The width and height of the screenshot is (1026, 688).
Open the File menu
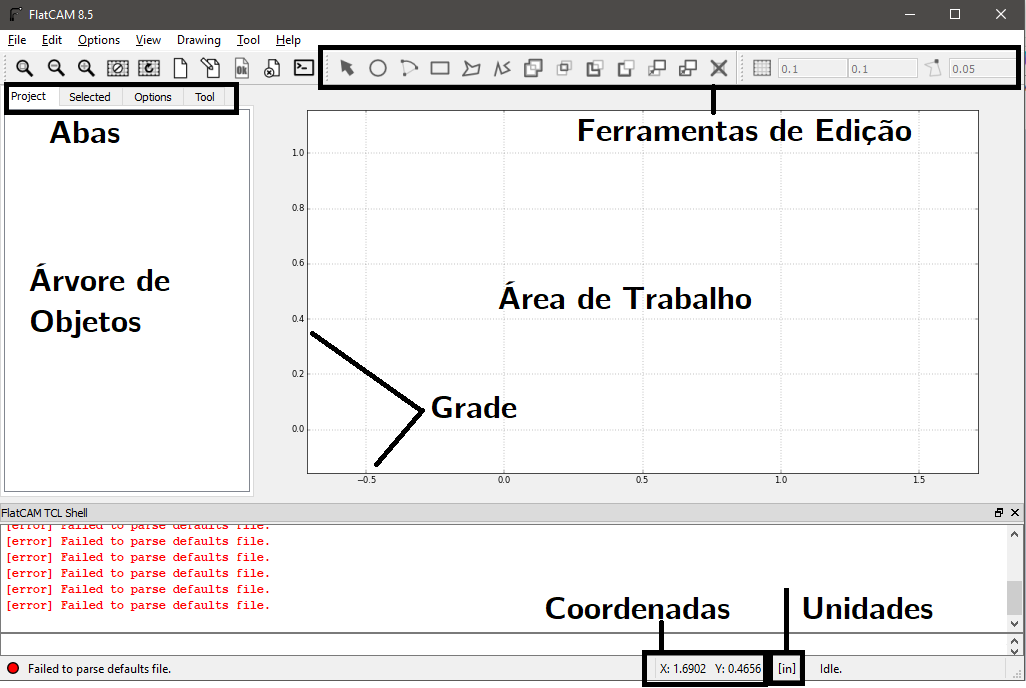(17, 40)
